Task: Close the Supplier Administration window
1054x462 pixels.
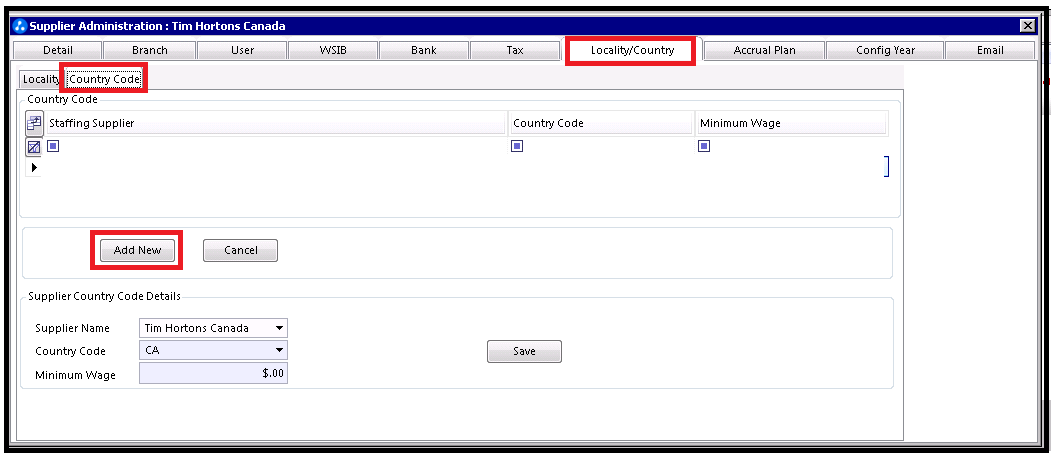Action: tap(1027, 26)
